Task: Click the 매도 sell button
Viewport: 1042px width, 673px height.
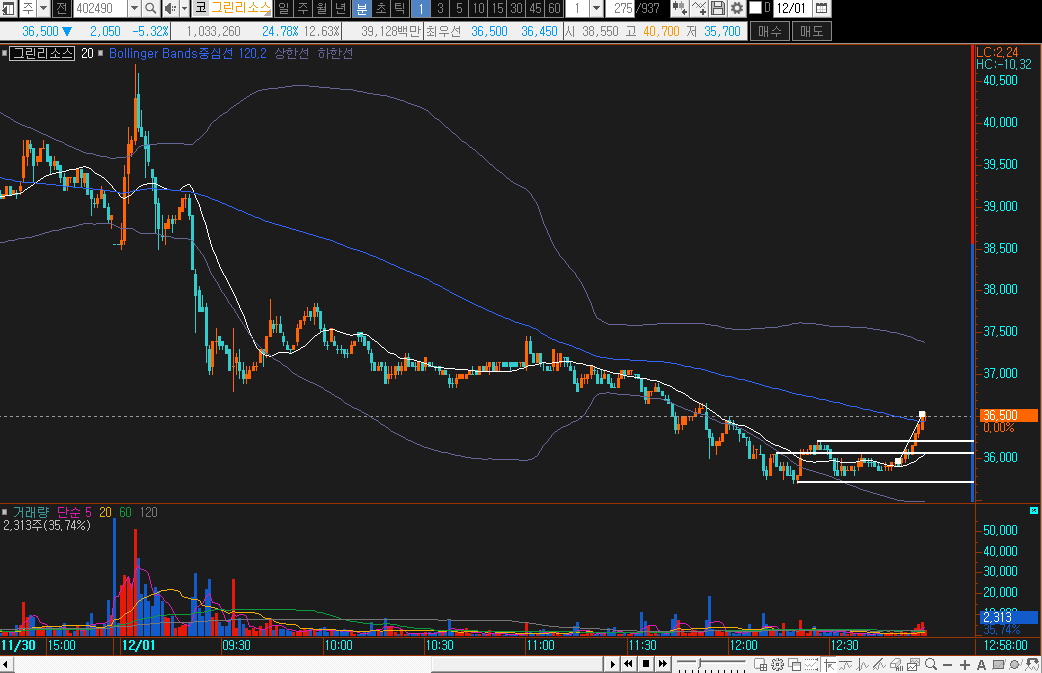Action: (811, 31)
